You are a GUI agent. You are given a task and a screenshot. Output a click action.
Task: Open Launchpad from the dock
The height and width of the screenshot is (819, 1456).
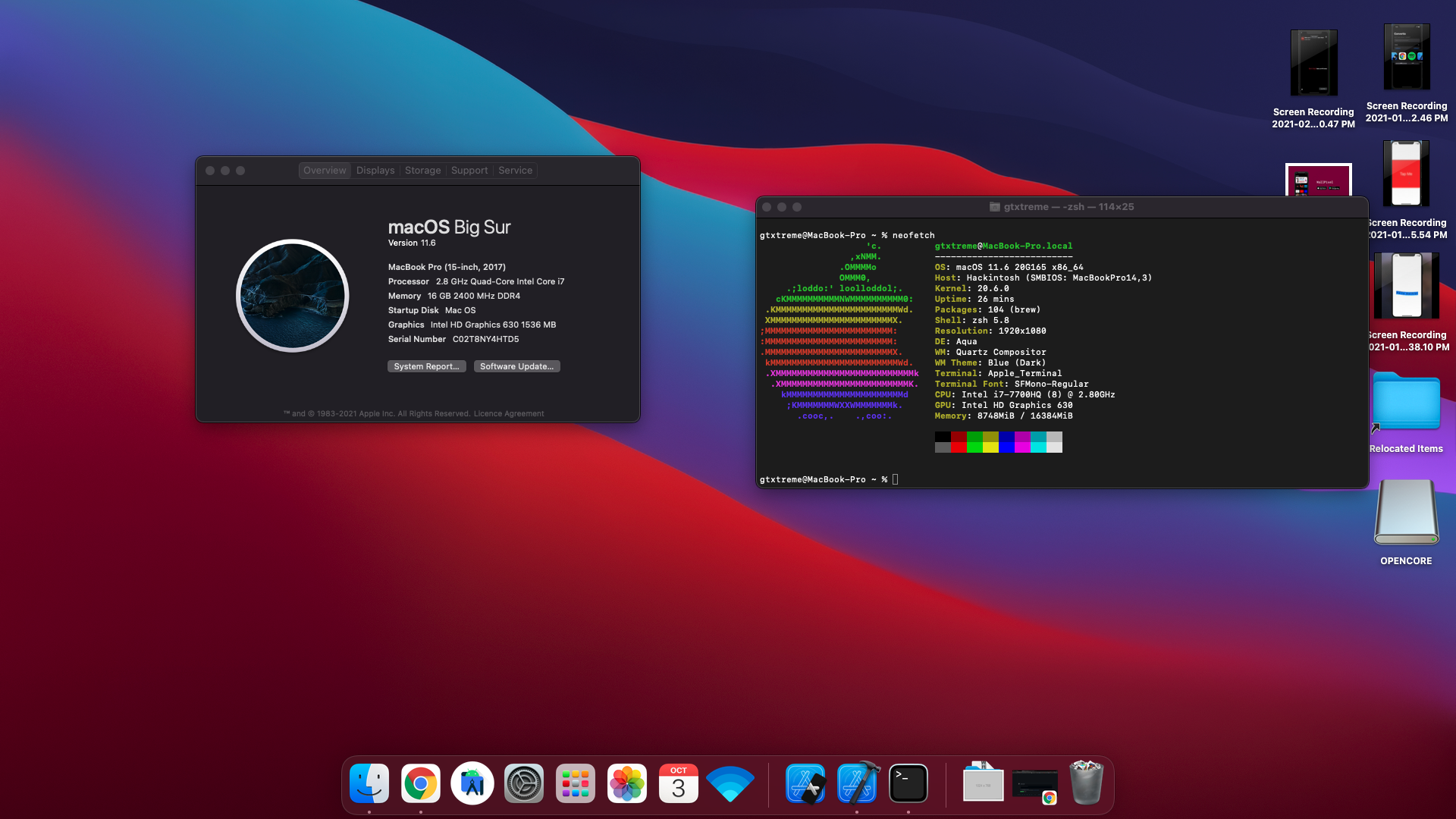pyautogui.click(x=576, y=783)
